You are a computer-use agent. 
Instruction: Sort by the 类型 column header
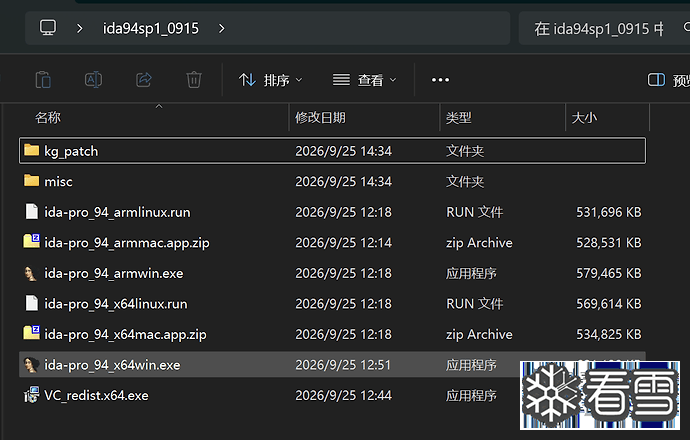click(x=459, y=117)
